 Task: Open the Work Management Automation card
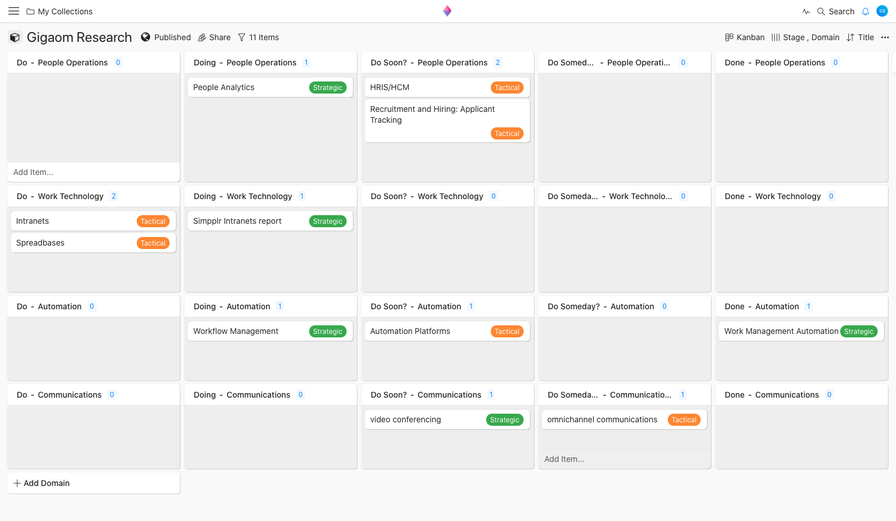click(801, 331)
